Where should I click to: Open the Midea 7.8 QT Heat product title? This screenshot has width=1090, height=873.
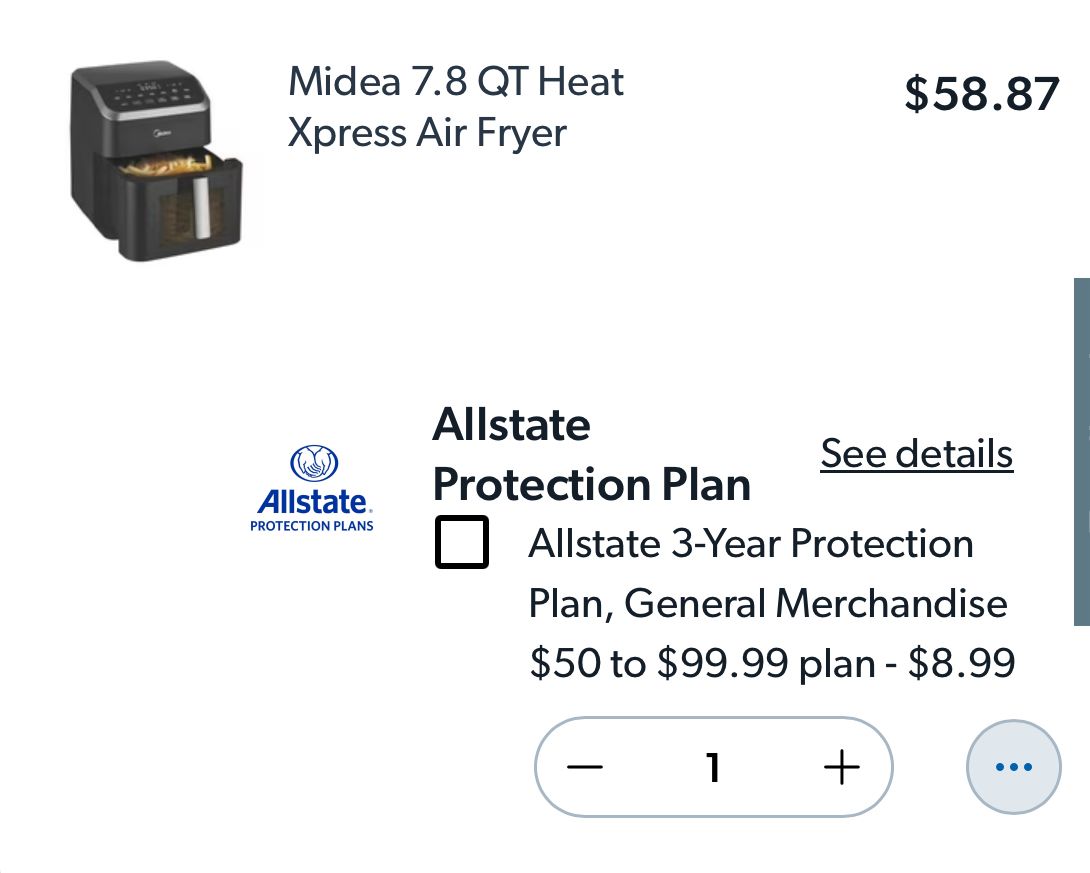click(x=456, y=81)
